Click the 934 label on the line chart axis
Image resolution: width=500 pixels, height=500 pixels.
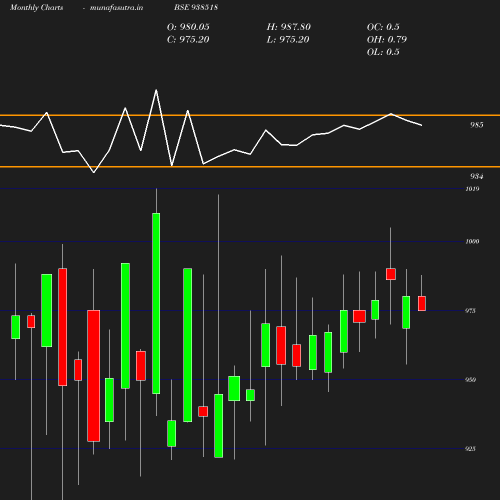[477, 176]
